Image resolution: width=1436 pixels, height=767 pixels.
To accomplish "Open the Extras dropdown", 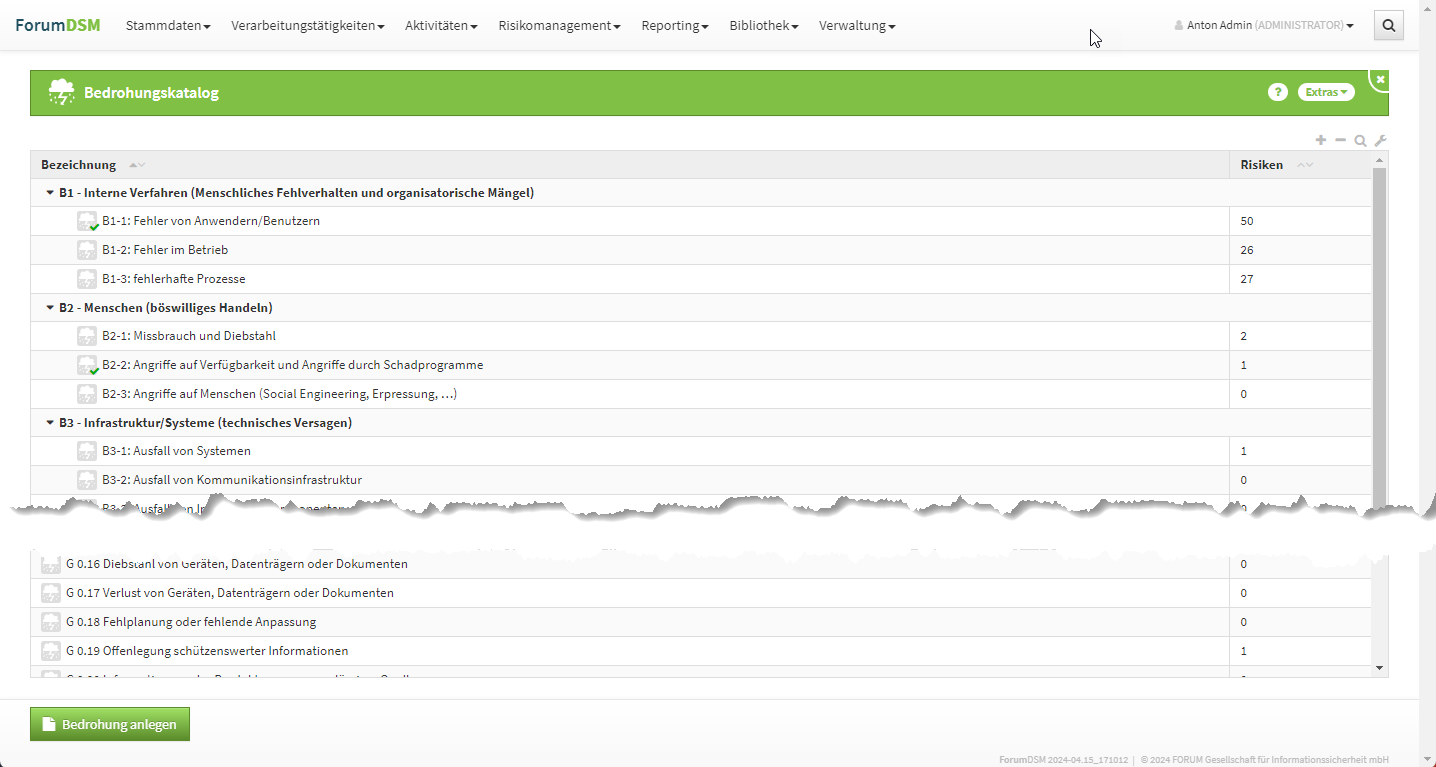I will coord(1326,92).
